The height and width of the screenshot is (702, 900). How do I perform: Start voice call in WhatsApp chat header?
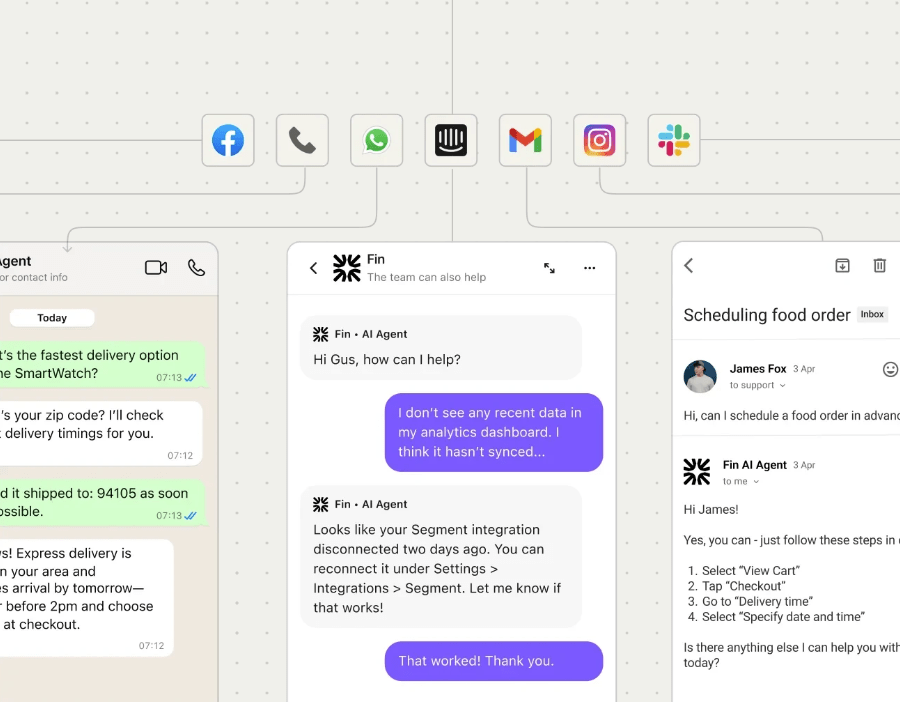(x=196, y=268)
